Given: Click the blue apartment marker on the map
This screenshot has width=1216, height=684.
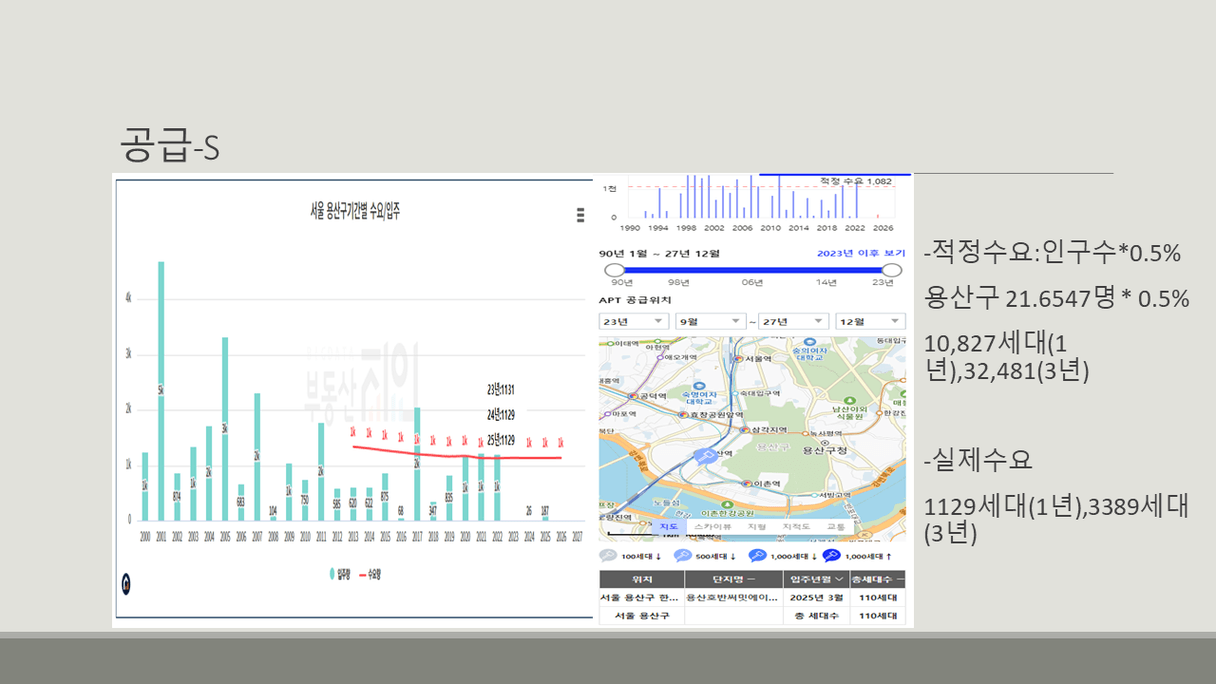Looking at the screenshot, I should point(705,457).
